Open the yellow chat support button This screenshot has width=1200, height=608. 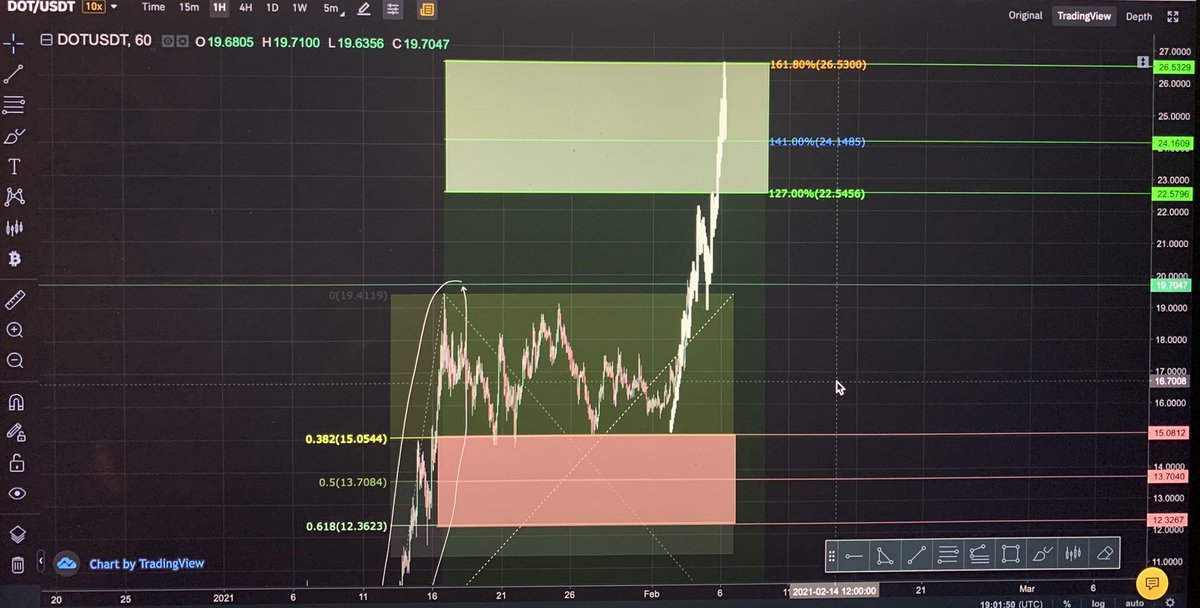[x=1153, y=582]
